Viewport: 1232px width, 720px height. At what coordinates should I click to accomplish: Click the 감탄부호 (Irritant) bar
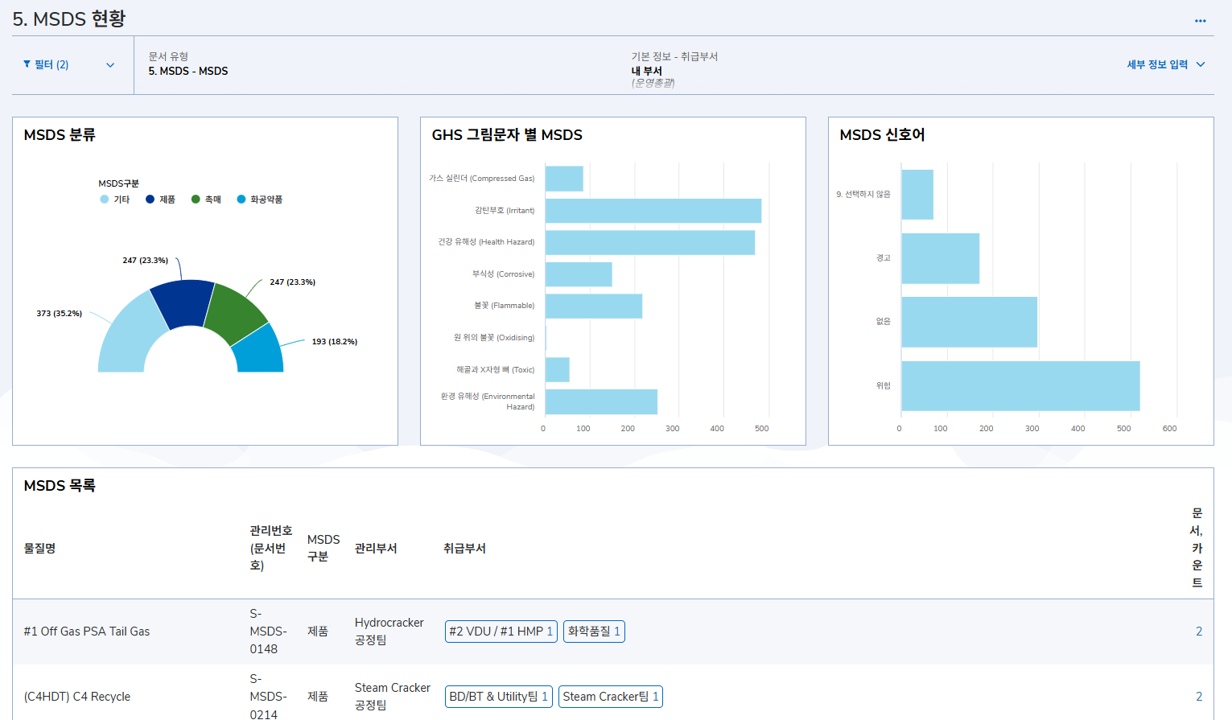tap(653, 211)
